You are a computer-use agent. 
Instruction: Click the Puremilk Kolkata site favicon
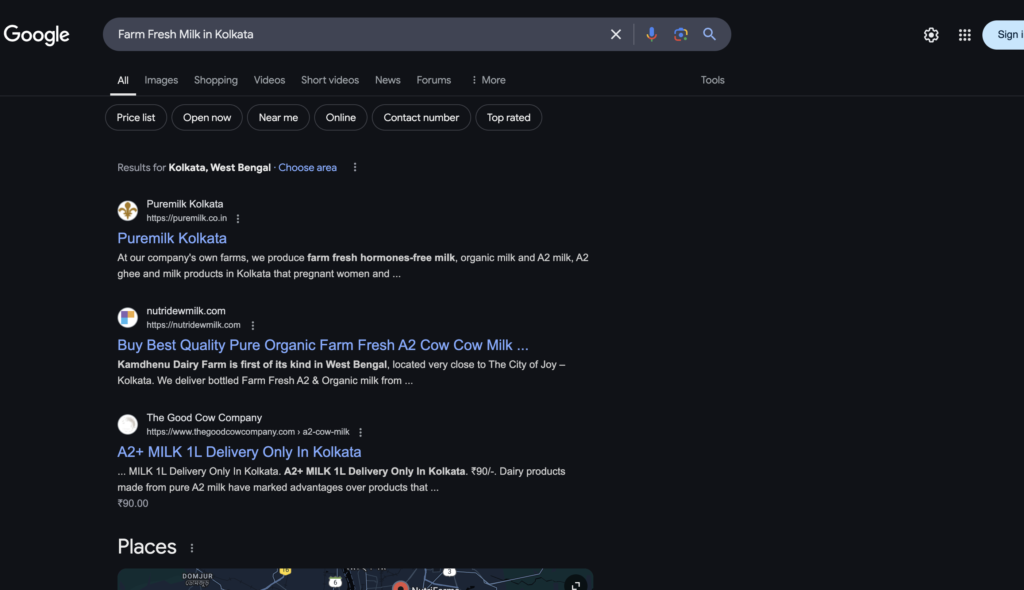pos(127,210)
